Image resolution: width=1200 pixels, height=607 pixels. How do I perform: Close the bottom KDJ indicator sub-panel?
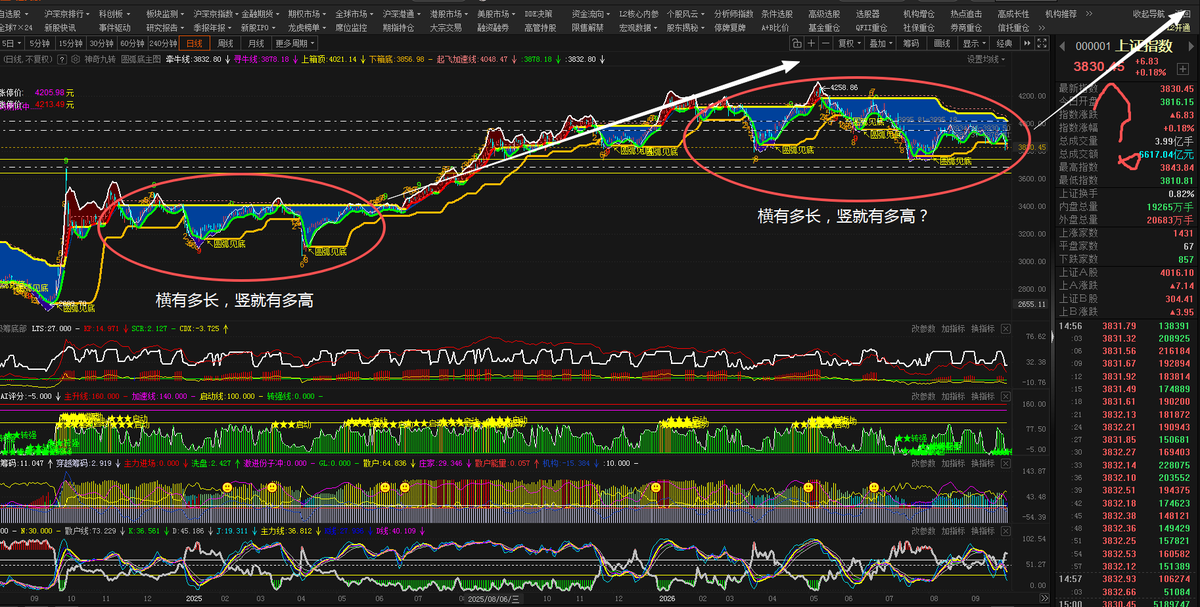click(x=1006, y=531)
